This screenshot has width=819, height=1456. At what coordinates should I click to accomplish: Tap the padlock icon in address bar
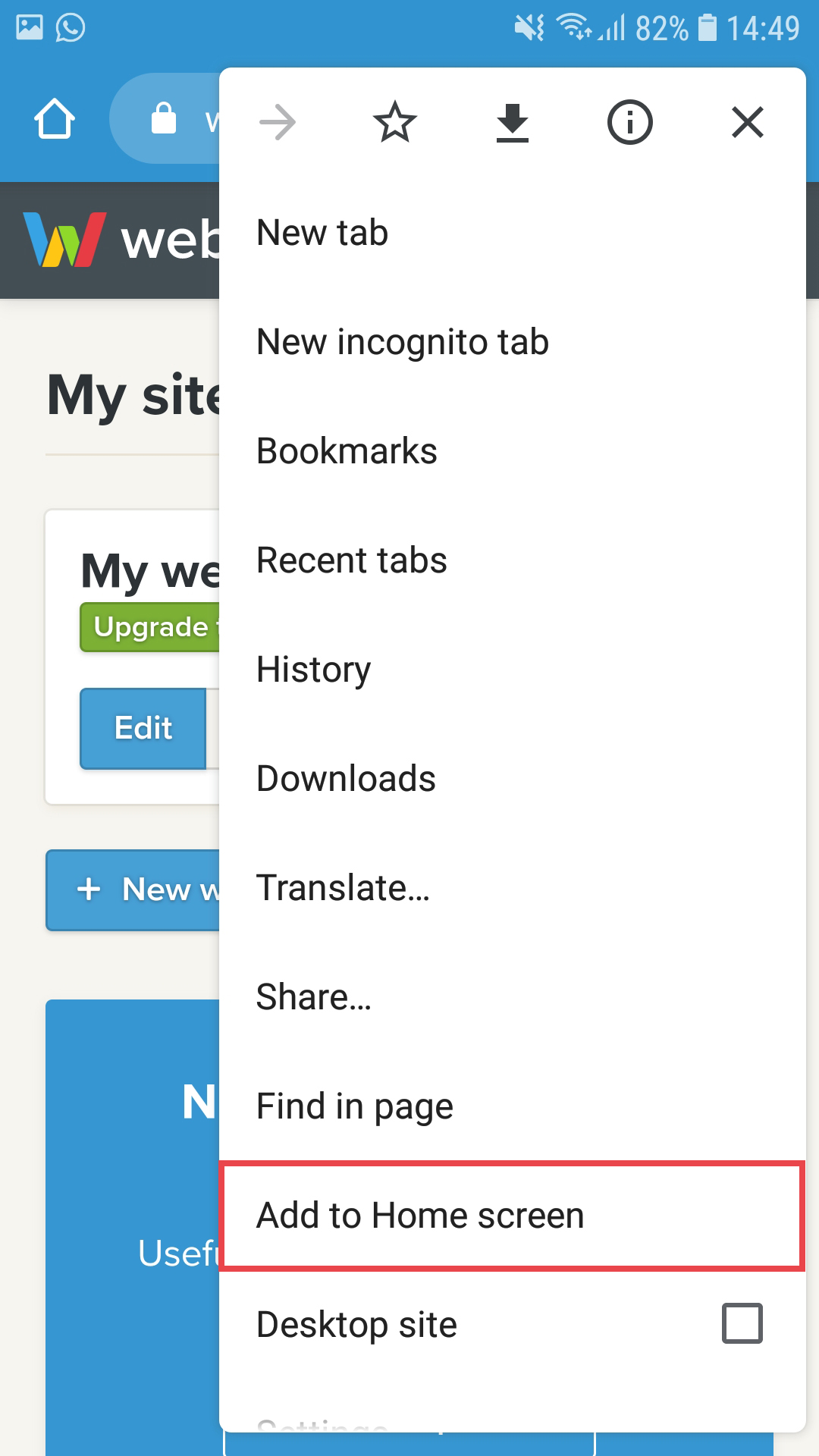(x=164, y=118)
